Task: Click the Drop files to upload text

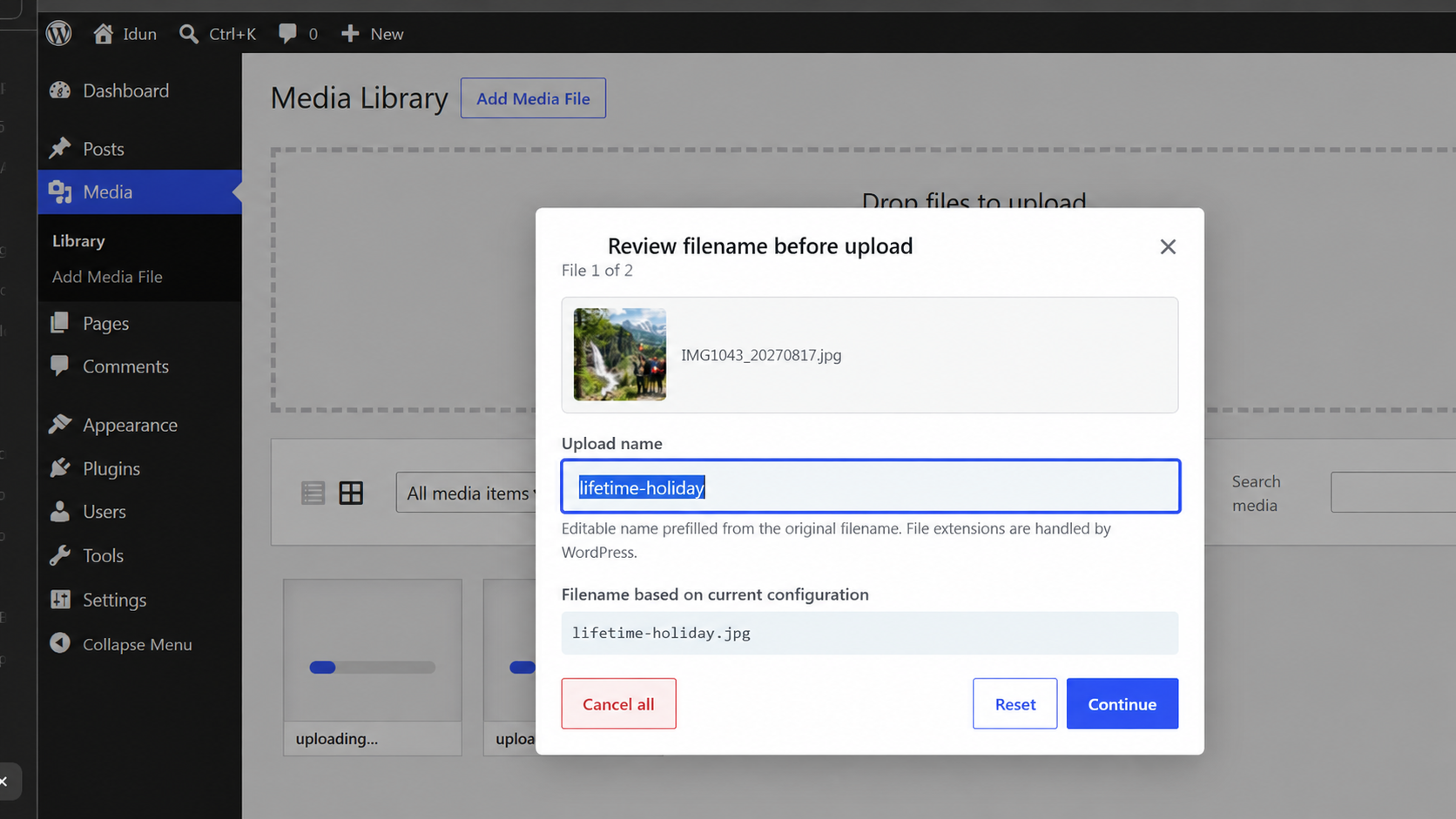Action: point(974,201)
